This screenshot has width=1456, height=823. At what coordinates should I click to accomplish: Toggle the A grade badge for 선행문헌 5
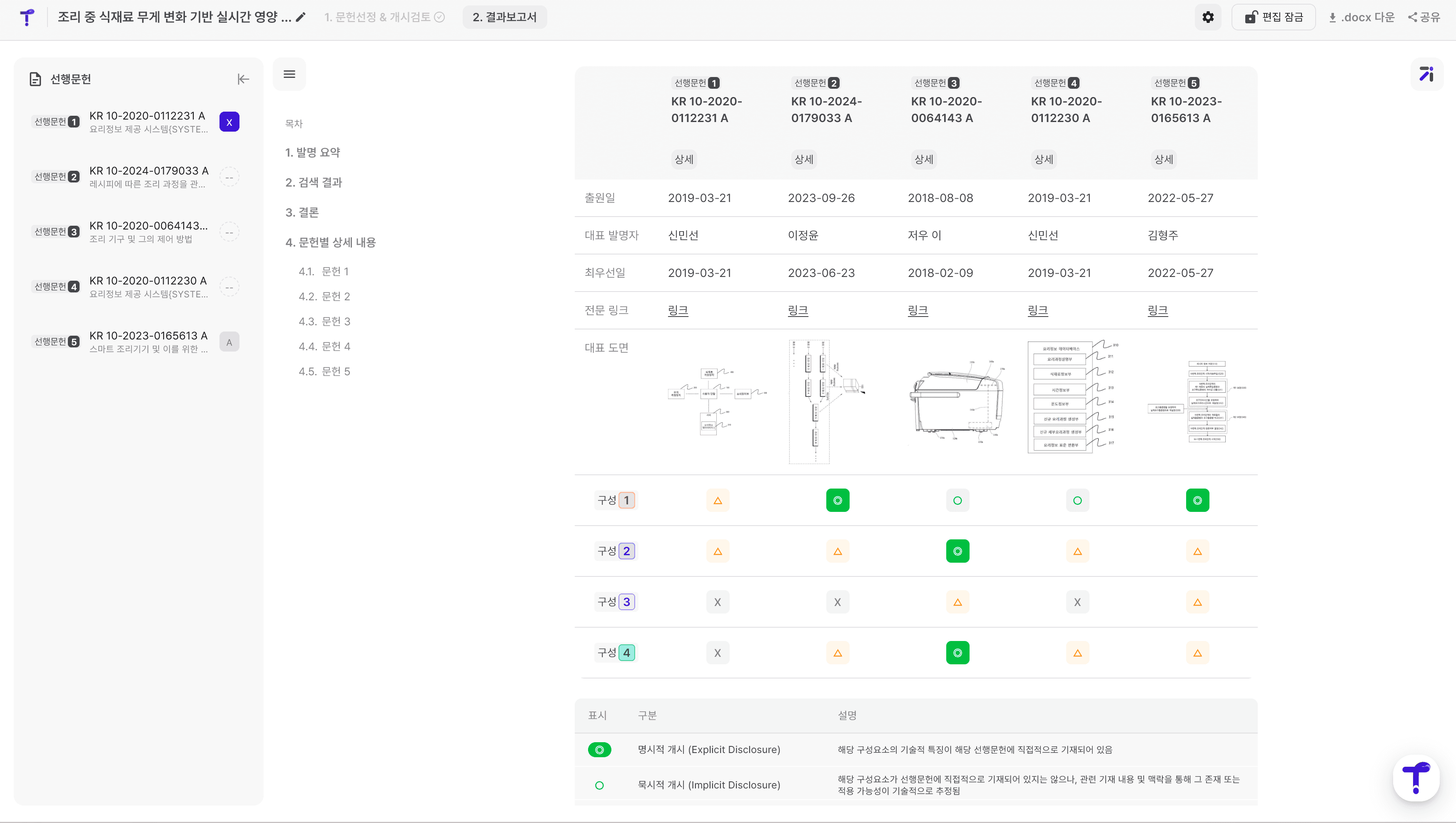[229, 342]
